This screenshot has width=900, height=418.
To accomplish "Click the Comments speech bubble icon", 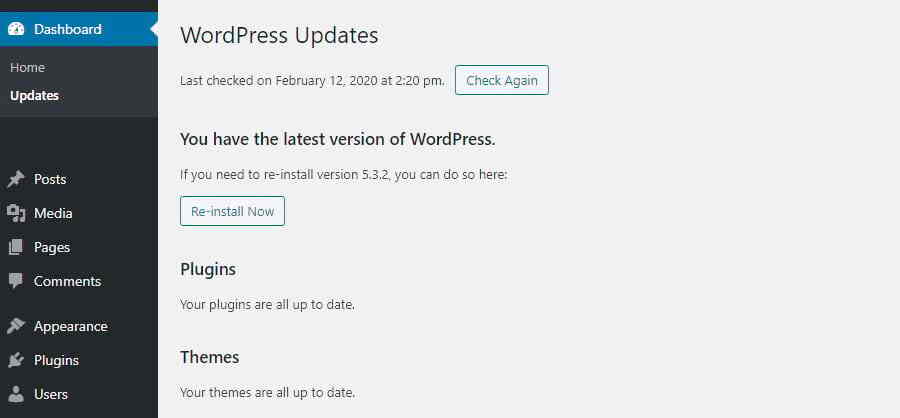I will (16, 281).
